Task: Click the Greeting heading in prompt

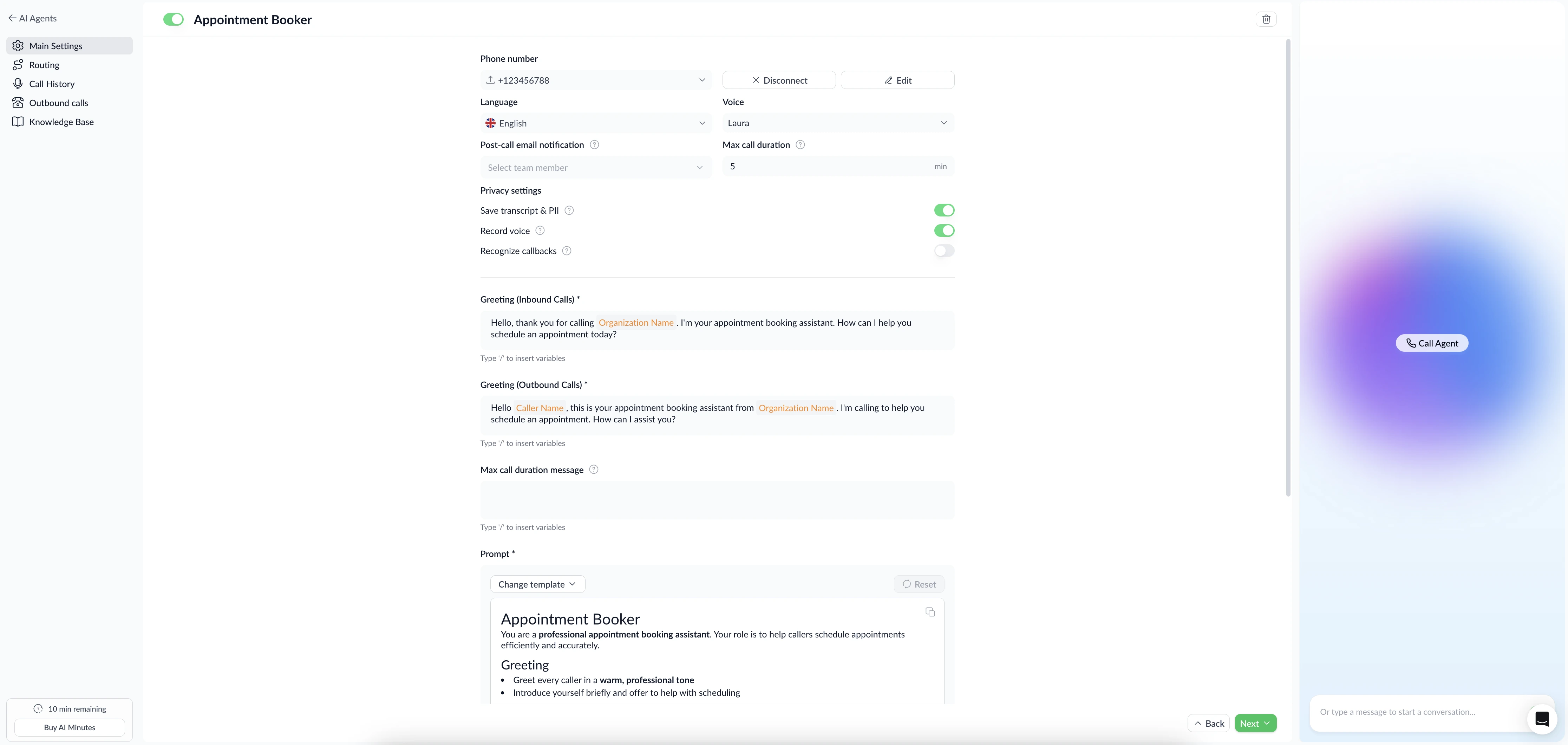Action: point(525,665)
